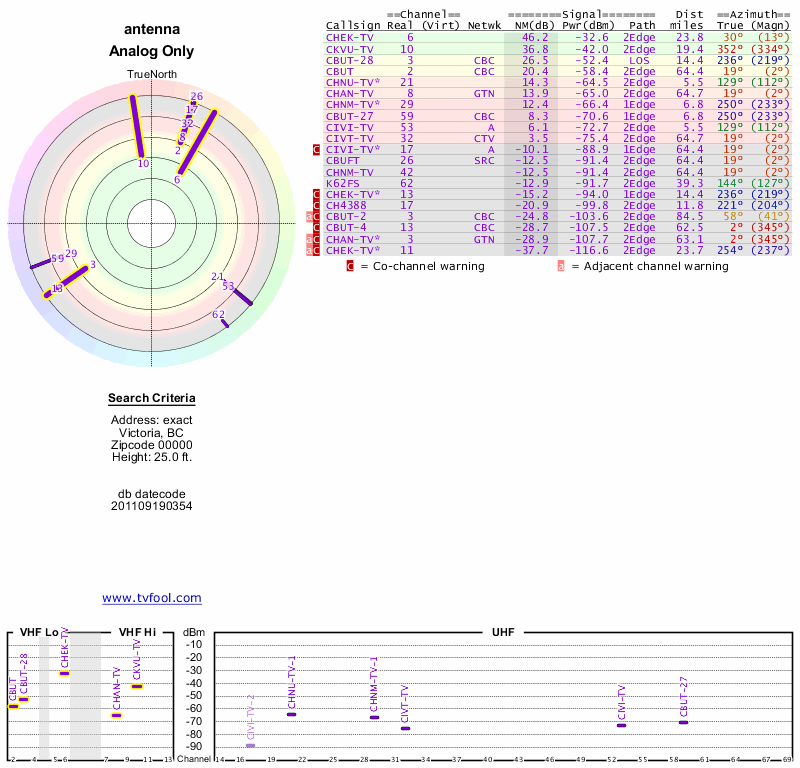Image resolution: width=800 pixels, height=768 pixels.
Task: Click the channel 62 marker on radar plot
Action: pos(225,321)
